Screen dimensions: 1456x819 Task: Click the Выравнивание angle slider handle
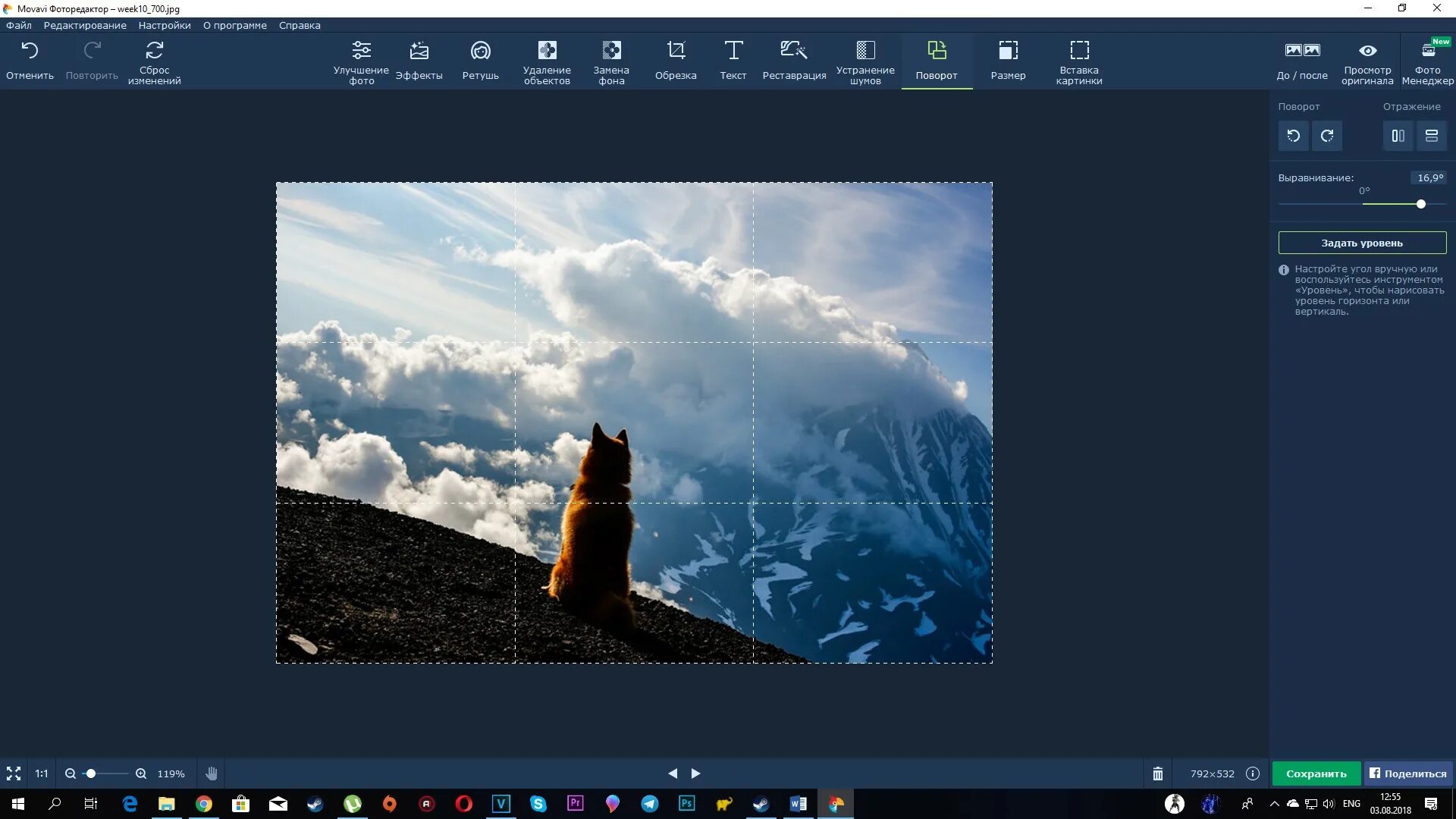[1421, 204]
